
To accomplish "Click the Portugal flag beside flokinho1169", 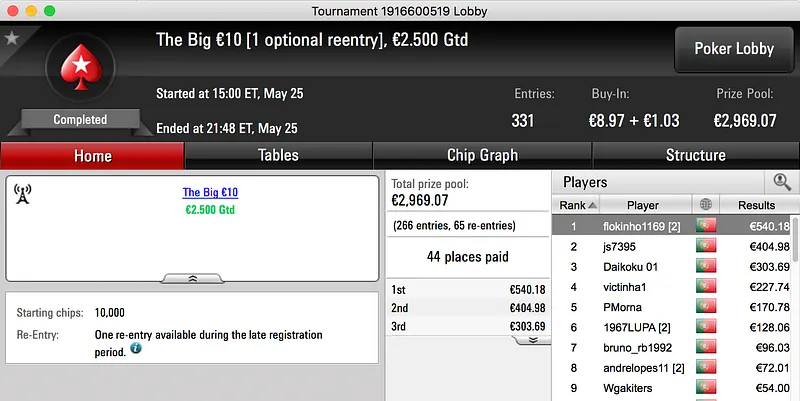I will (707, 226).
